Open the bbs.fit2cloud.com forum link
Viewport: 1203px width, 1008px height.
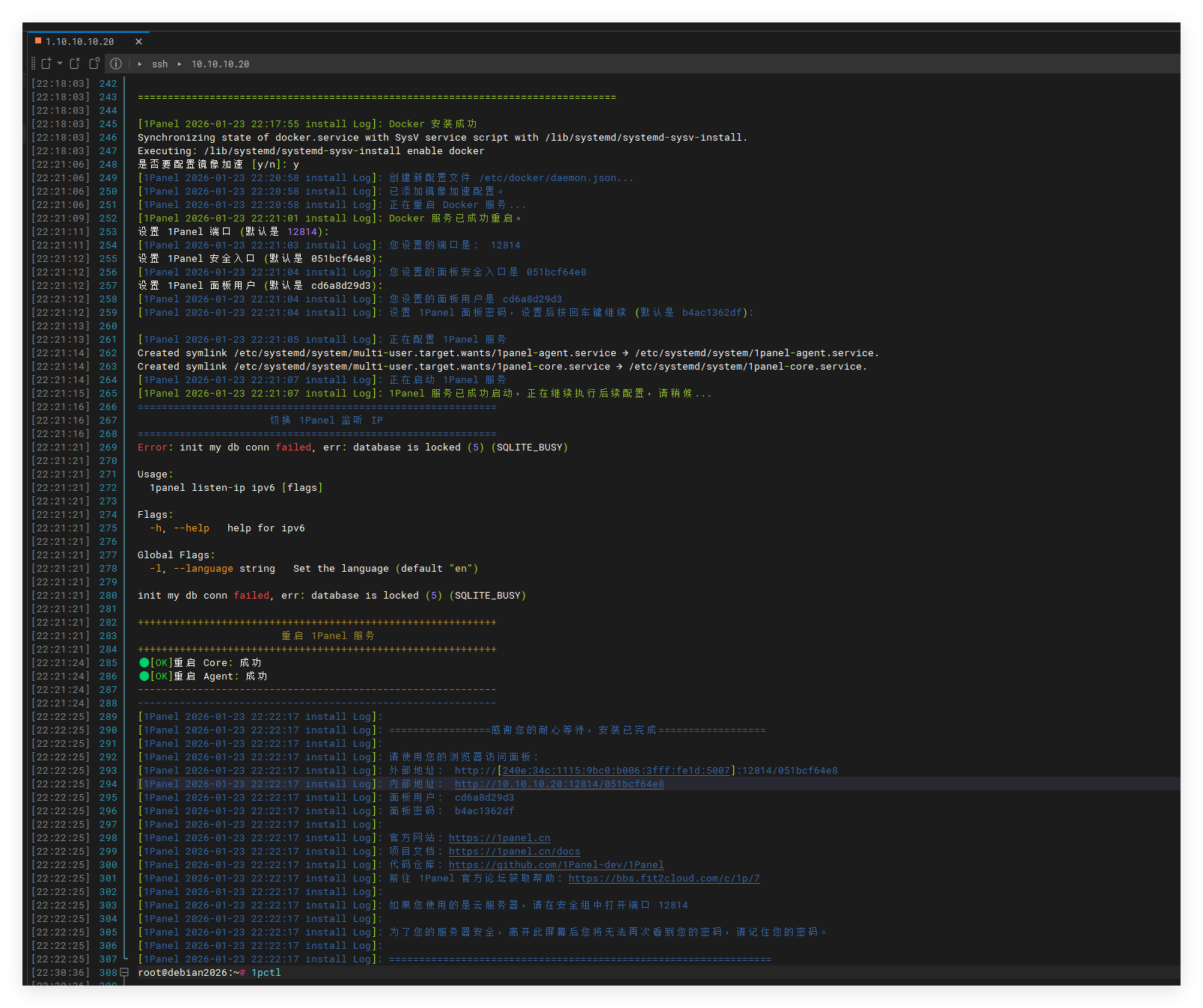point(664,879)
